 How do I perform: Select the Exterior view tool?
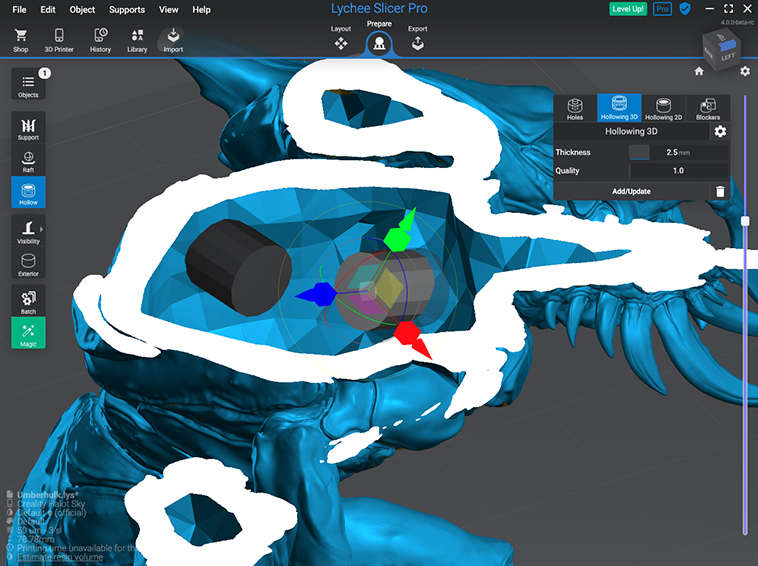pyautogui.click(x=28, y=263)
